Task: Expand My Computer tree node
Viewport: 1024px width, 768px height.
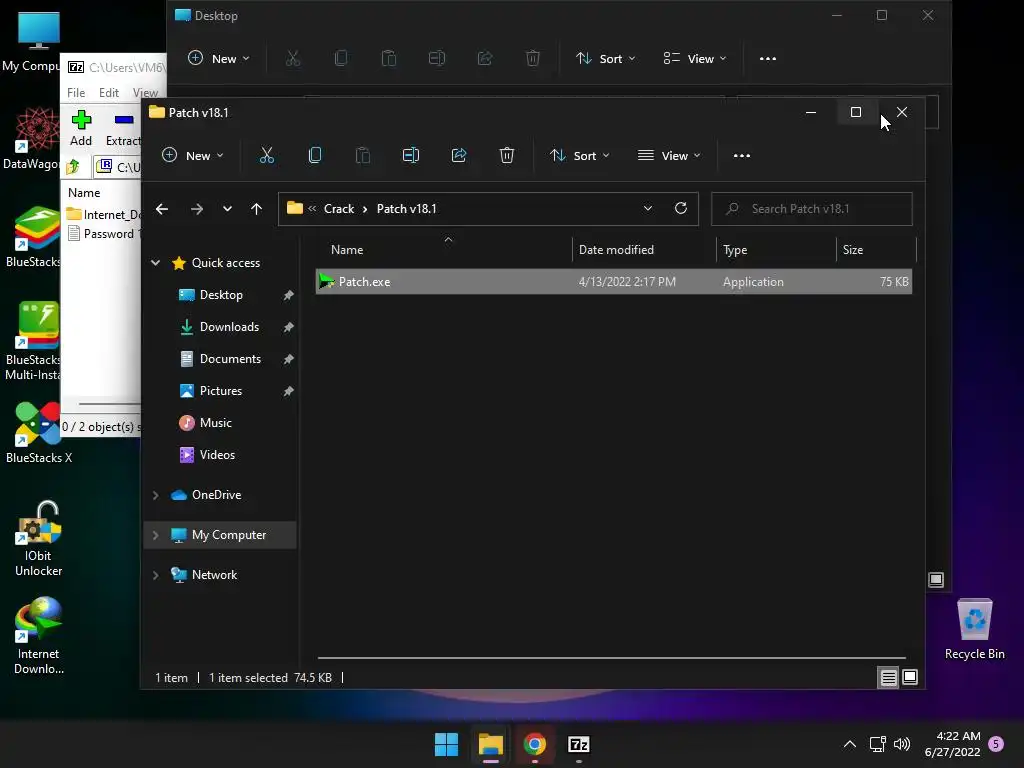Action: 155,535
